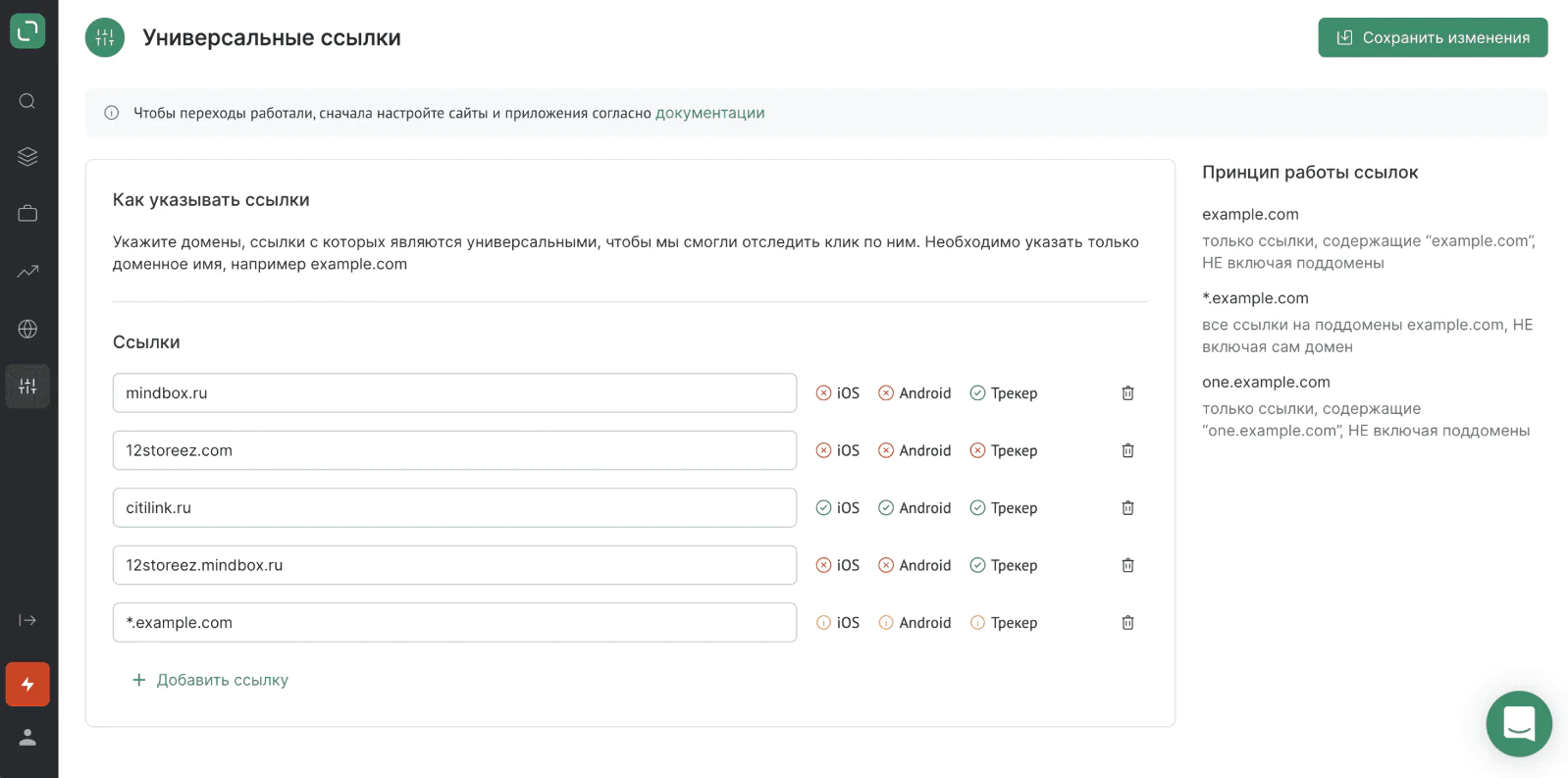Viewport: 1568px width, 778px height.
Task: Delete the 12storeez.mindbox.ru link row
Action: click(1128, 565)
